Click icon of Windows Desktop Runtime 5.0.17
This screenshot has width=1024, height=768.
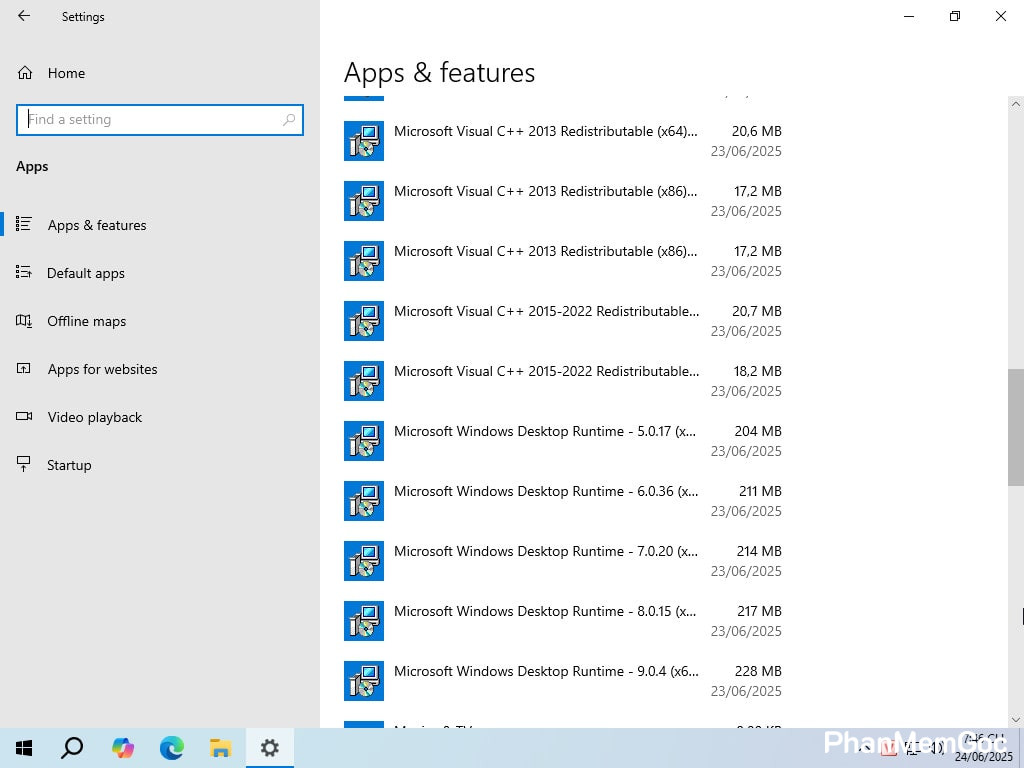tap(364, 441)
